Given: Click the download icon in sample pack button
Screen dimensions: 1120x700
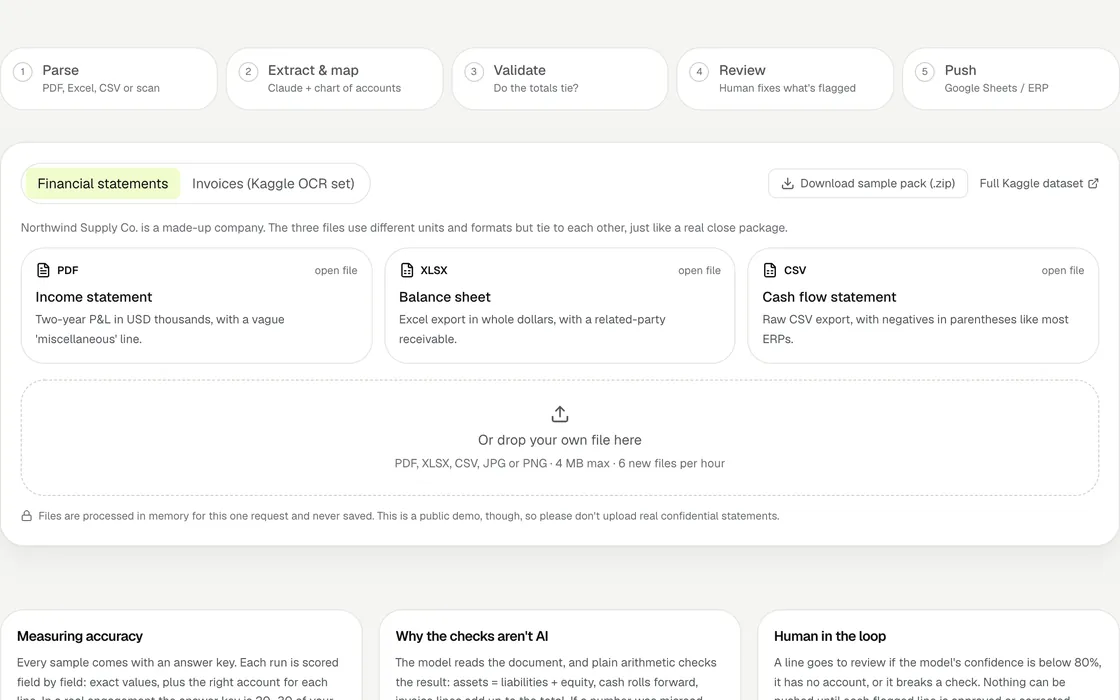Looking at the screenshot, I should click(787, 184).
